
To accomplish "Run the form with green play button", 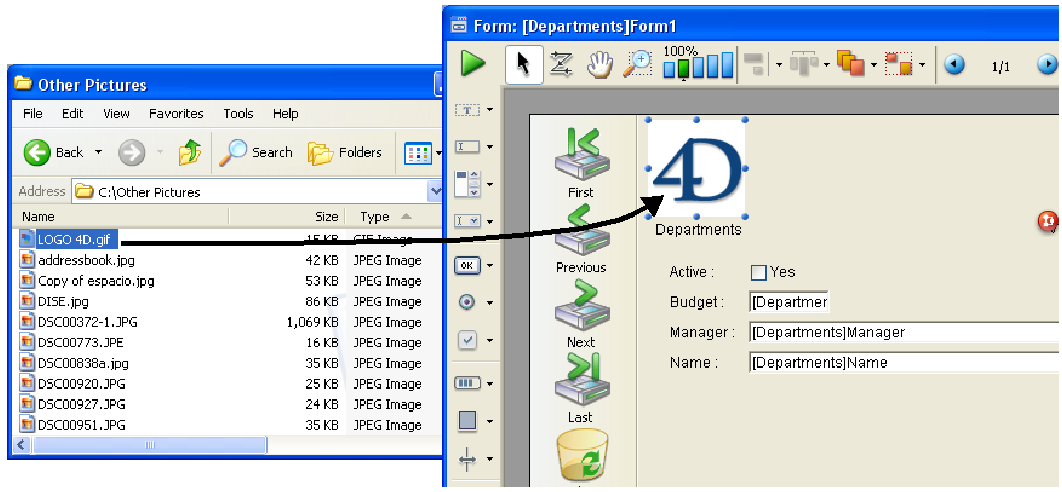I will [x=473, y=63].
